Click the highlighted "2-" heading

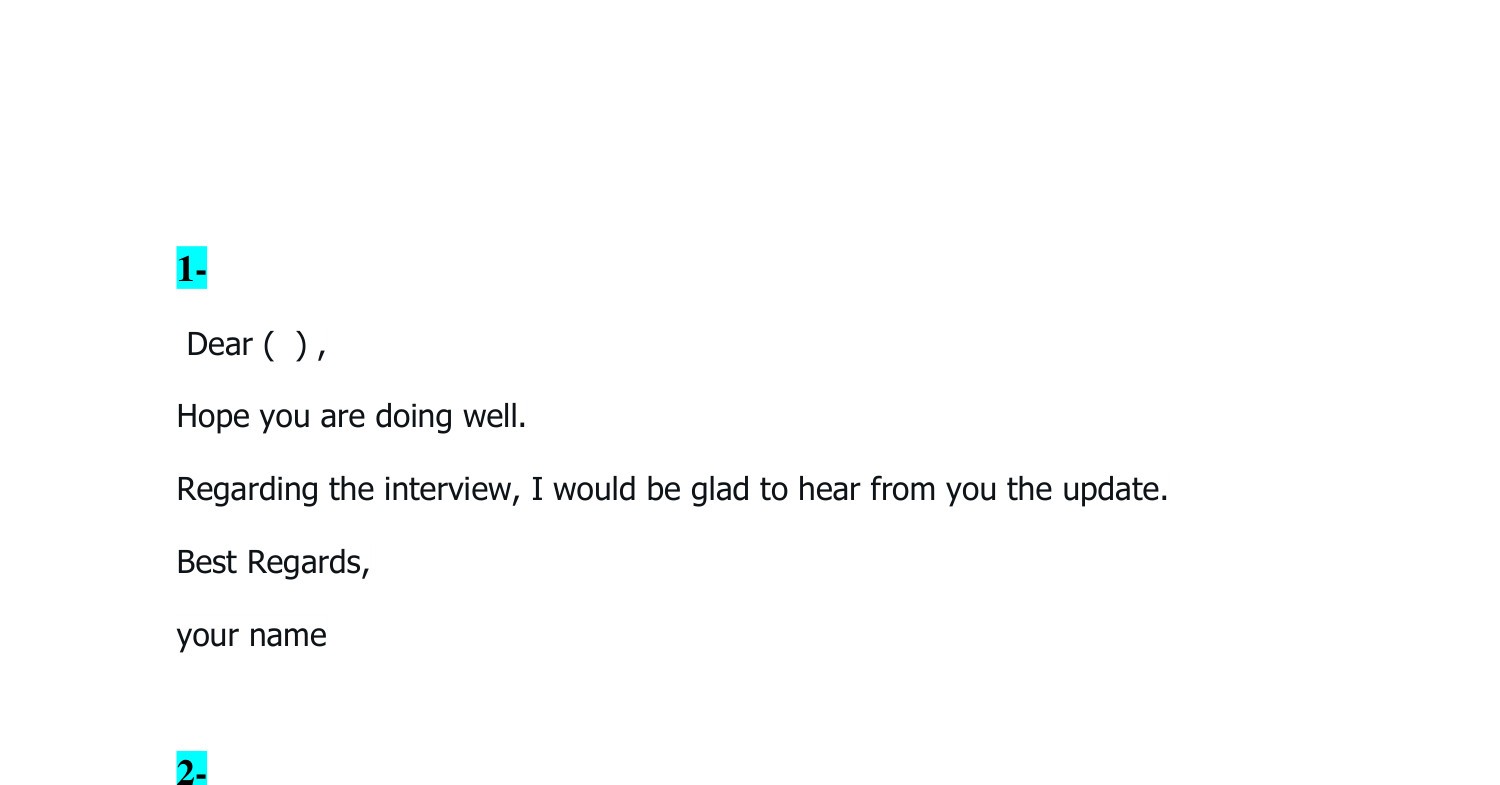click(191, 772)
